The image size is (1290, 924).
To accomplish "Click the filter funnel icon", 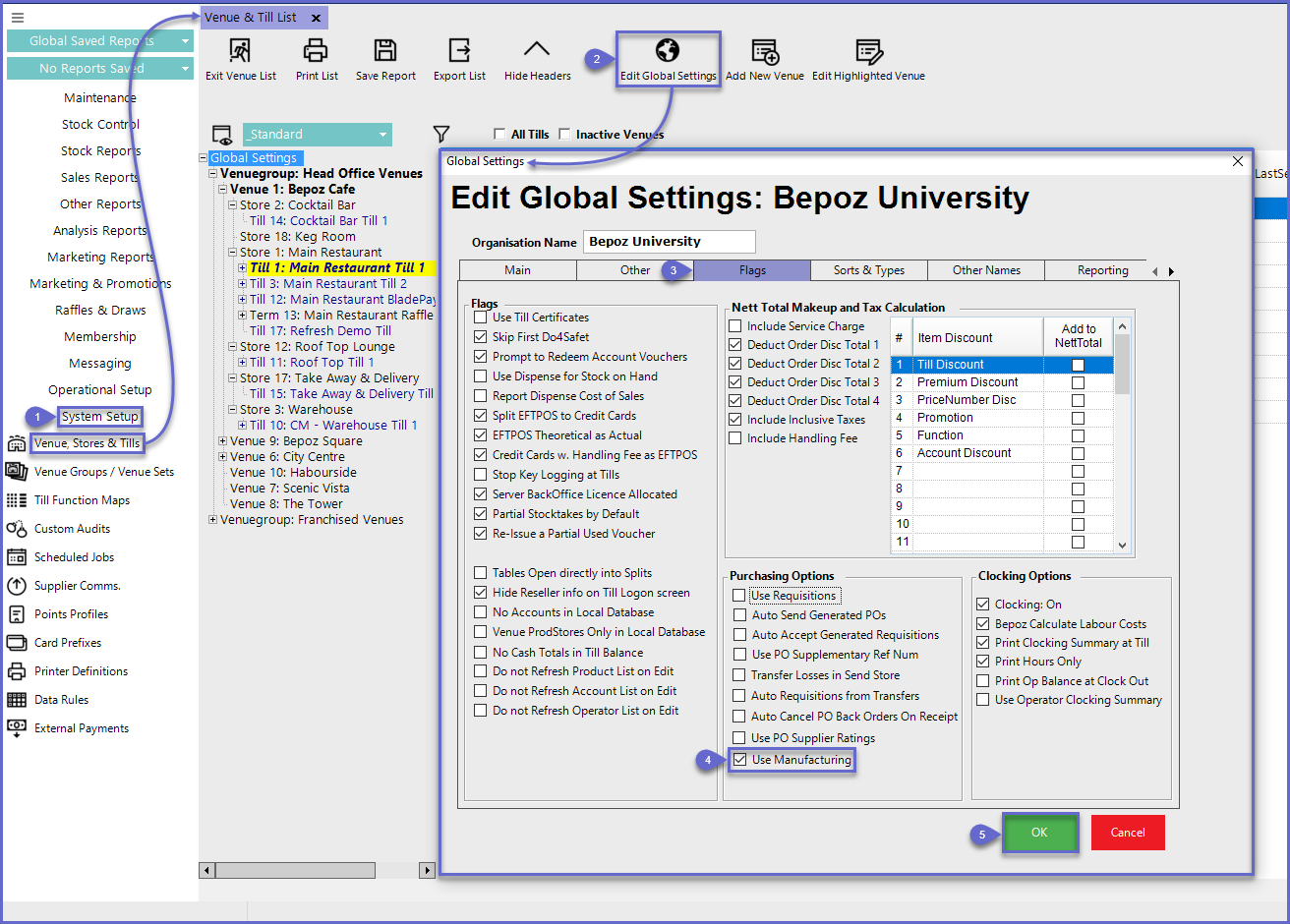I will (441, 135).
